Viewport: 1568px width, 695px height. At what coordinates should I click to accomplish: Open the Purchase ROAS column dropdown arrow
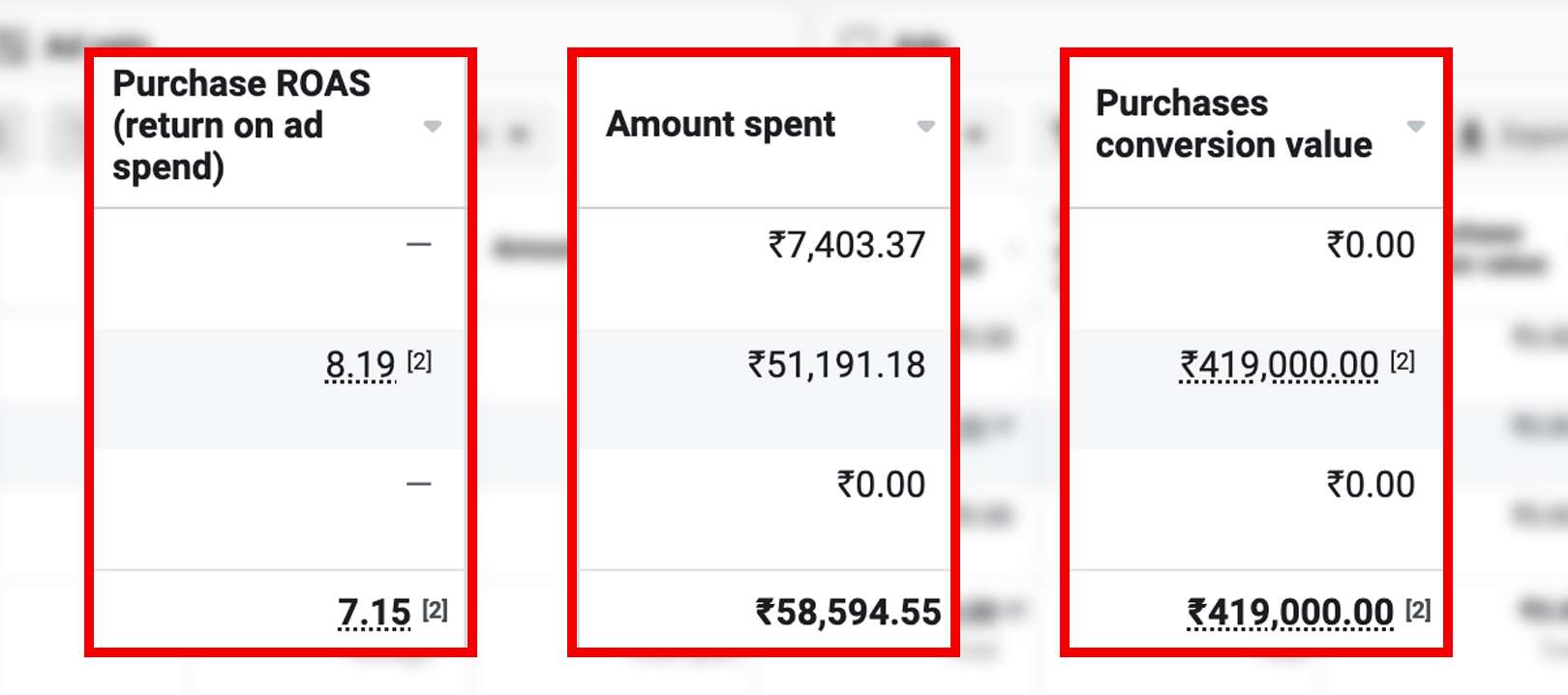point(433,126)
